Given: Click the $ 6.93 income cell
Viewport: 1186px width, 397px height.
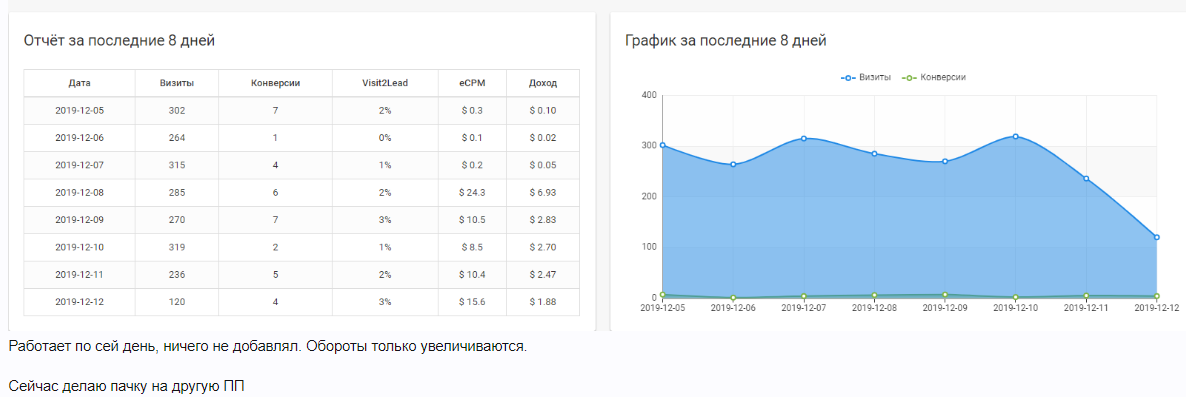Looking at the screenshot, I should 542,193.
